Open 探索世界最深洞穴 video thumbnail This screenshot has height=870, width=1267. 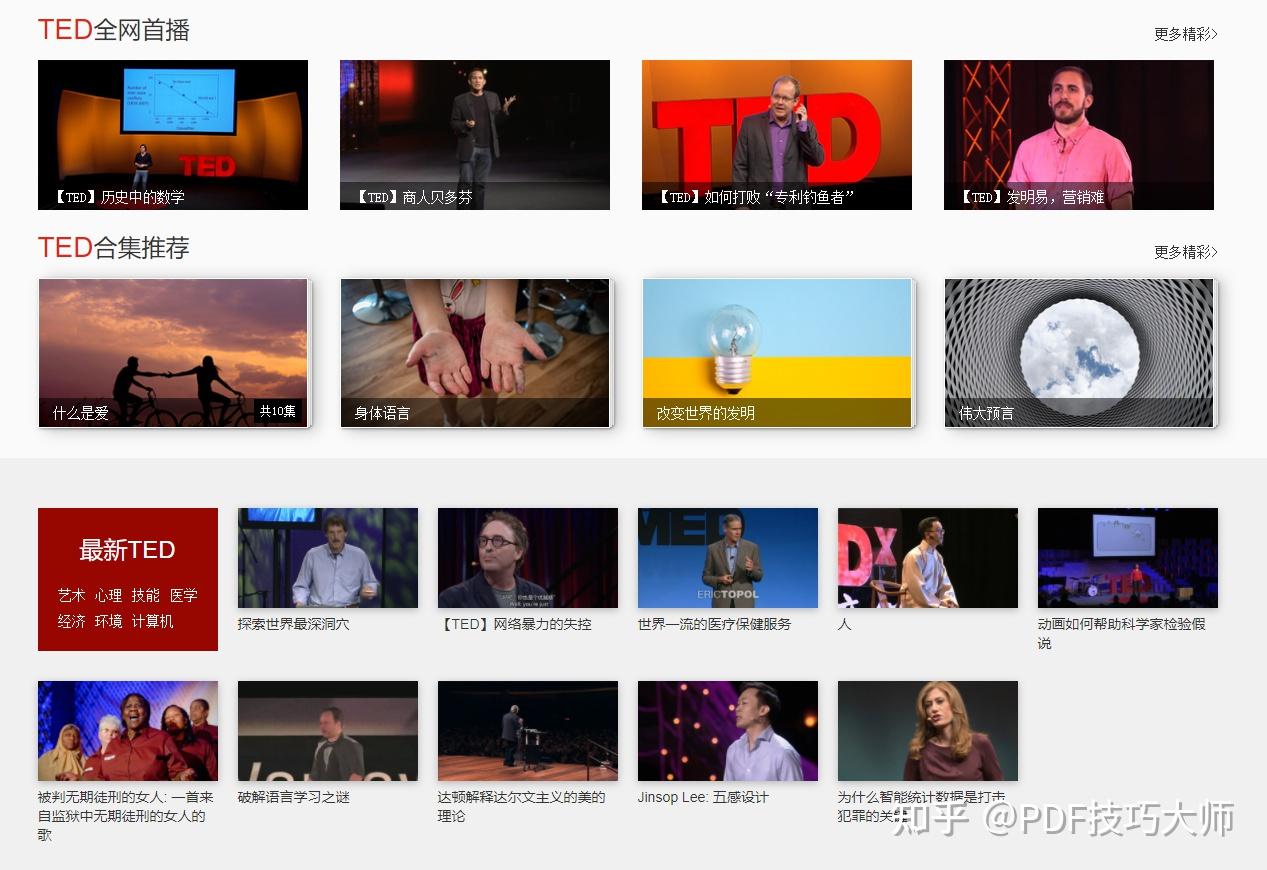pos(328,558)
